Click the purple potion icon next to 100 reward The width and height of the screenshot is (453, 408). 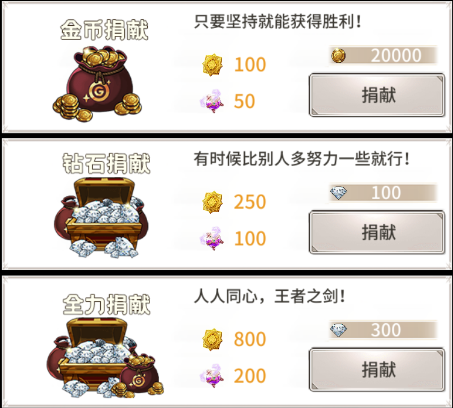pos(212,238)
